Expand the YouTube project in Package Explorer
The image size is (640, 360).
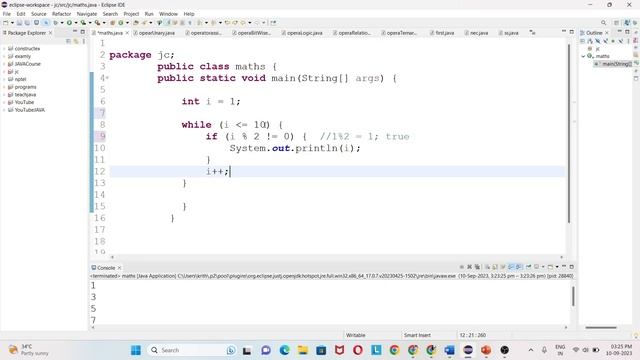coord(4,102)
